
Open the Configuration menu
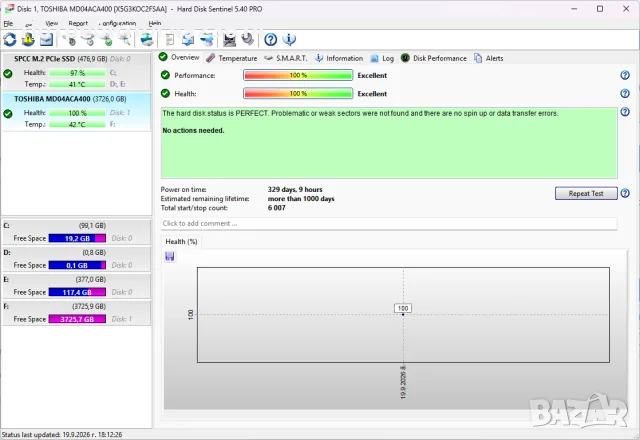pos(118,24)
